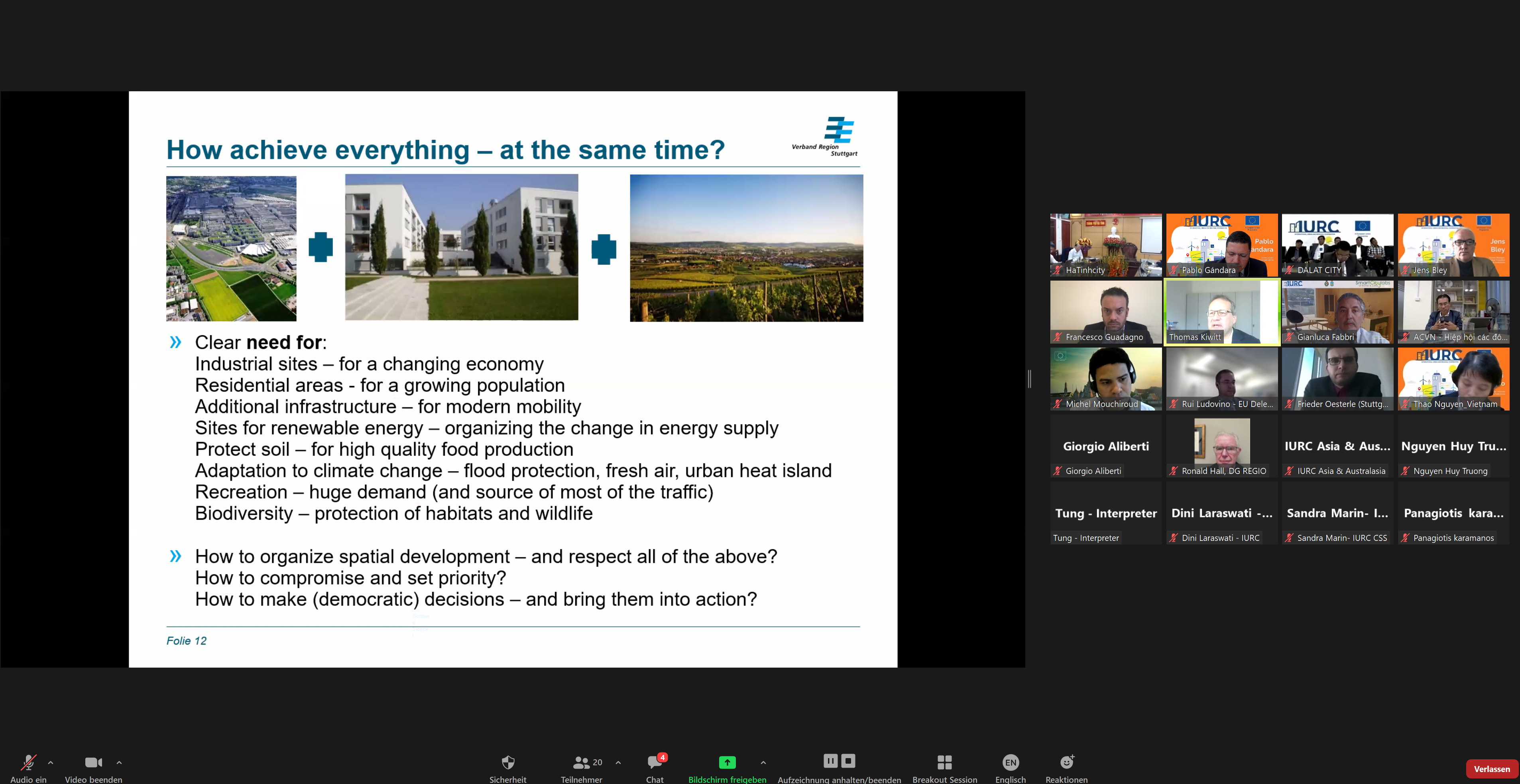Select Thomas Kiwitt's video thumbnail
Screen dimensions: 1520x784
[x=1221, y=312]
